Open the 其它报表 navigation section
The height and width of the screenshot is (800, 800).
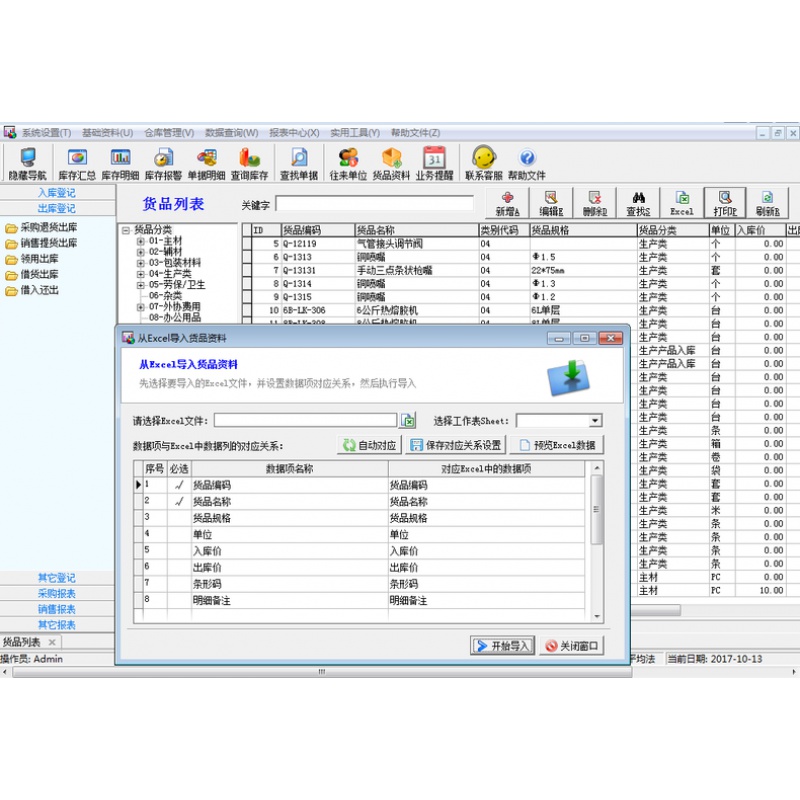57,625
